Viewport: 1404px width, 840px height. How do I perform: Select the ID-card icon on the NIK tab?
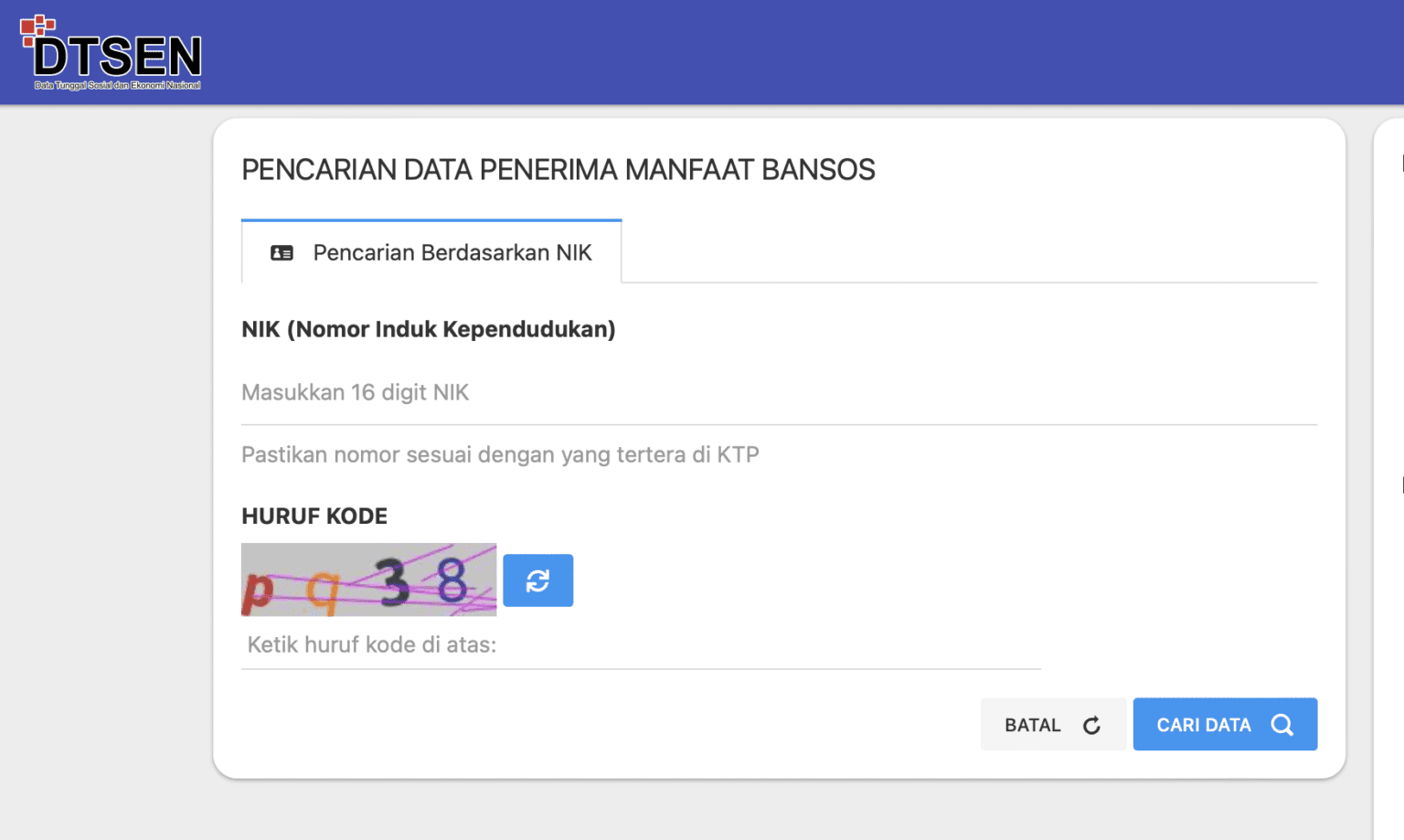(x=282, y=253)
